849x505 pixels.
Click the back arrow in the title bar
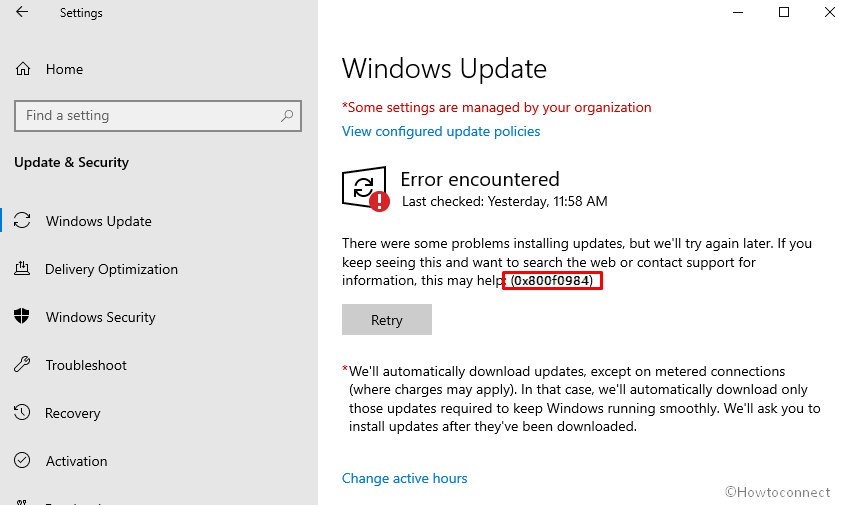(x=22, y=13)
